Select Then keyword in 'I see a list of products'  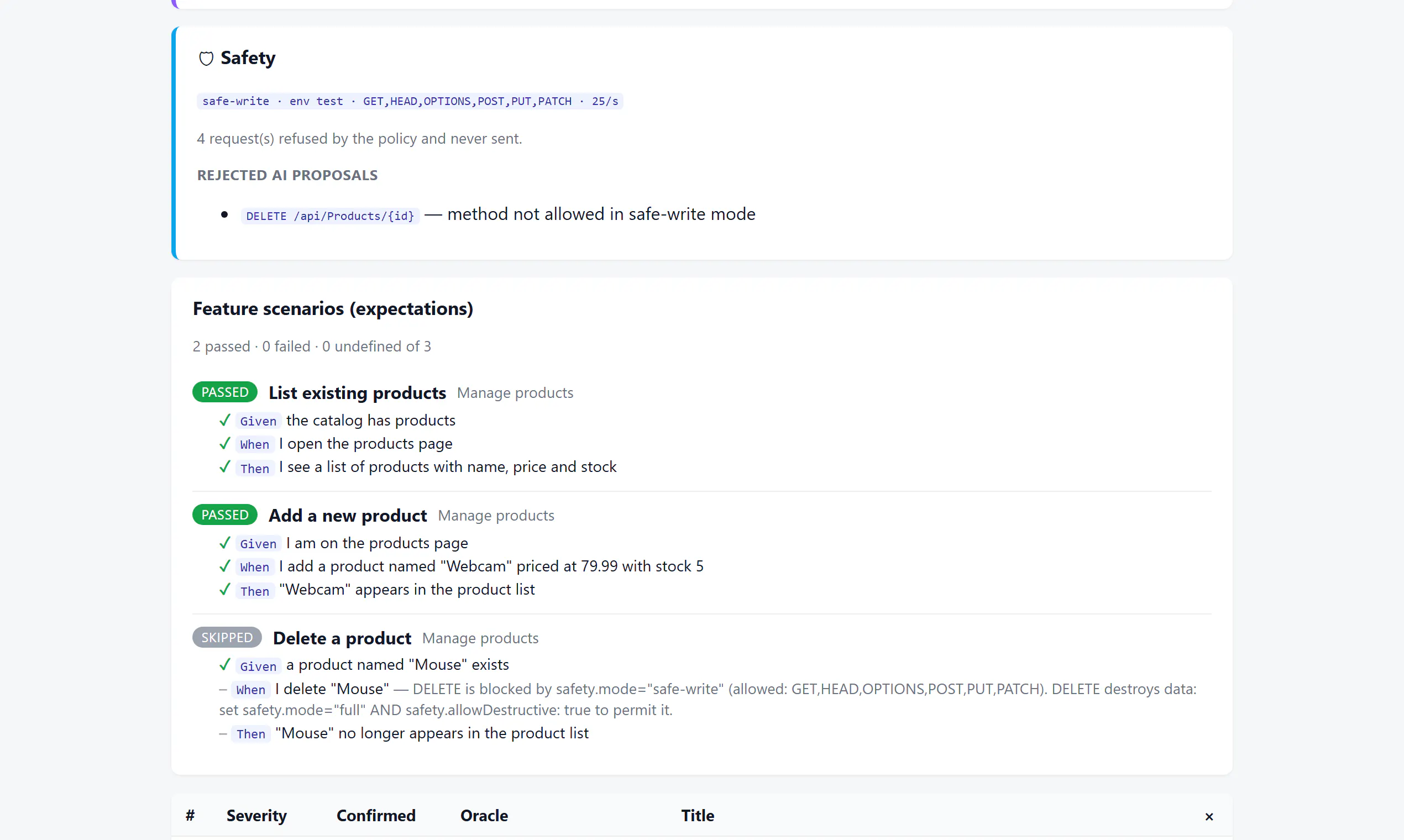click(255, 468)
